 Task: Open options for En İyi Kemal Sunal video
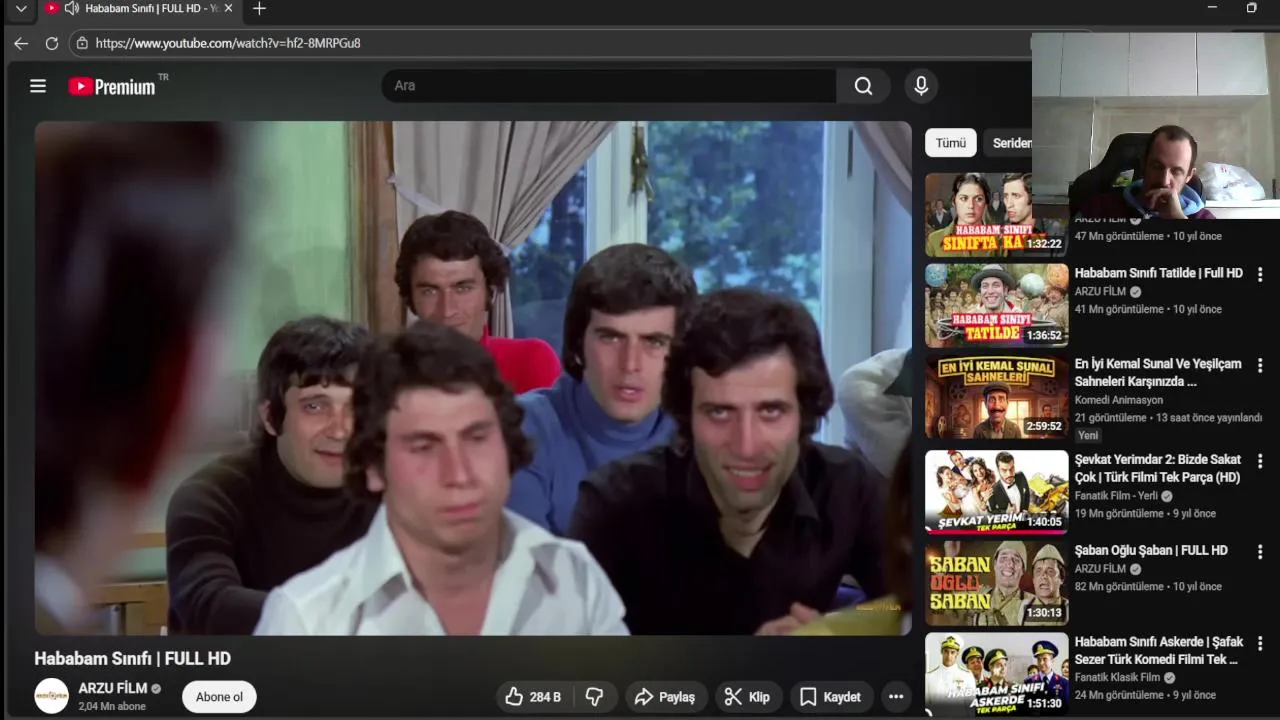coord(1260,366)
